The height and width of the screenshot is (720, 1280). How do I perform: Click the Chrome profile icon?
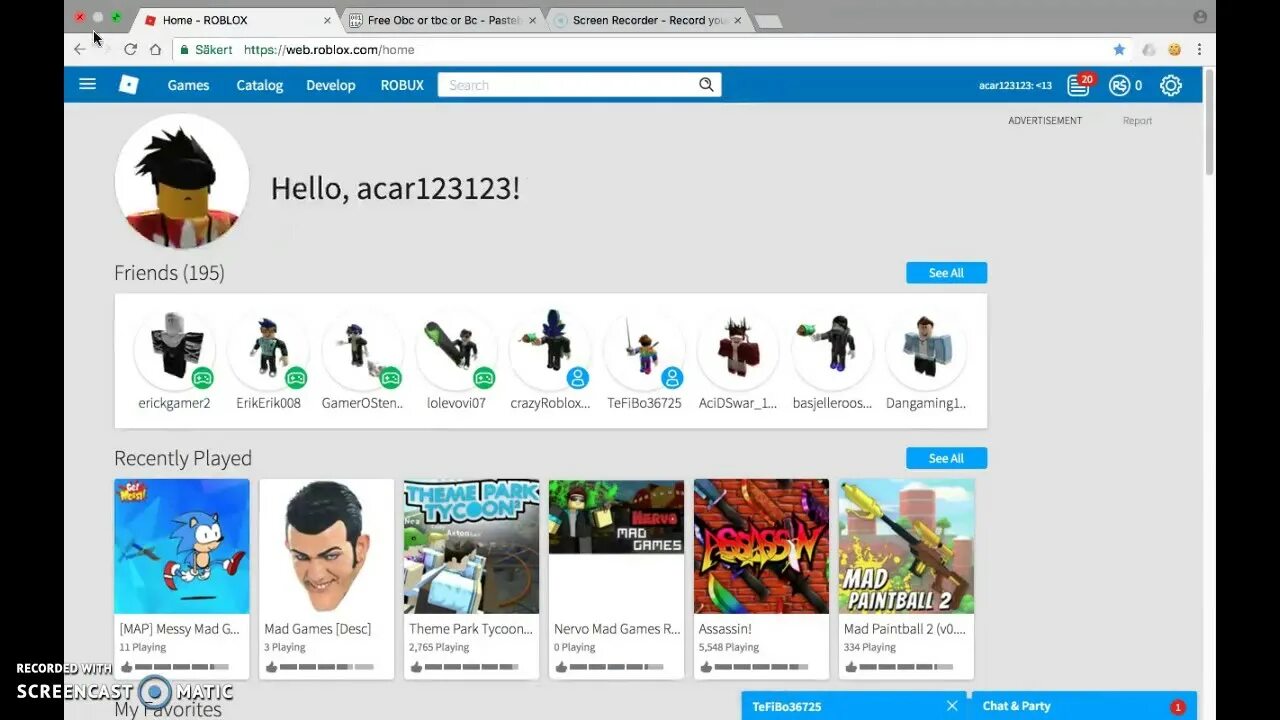click(1200, 17)
